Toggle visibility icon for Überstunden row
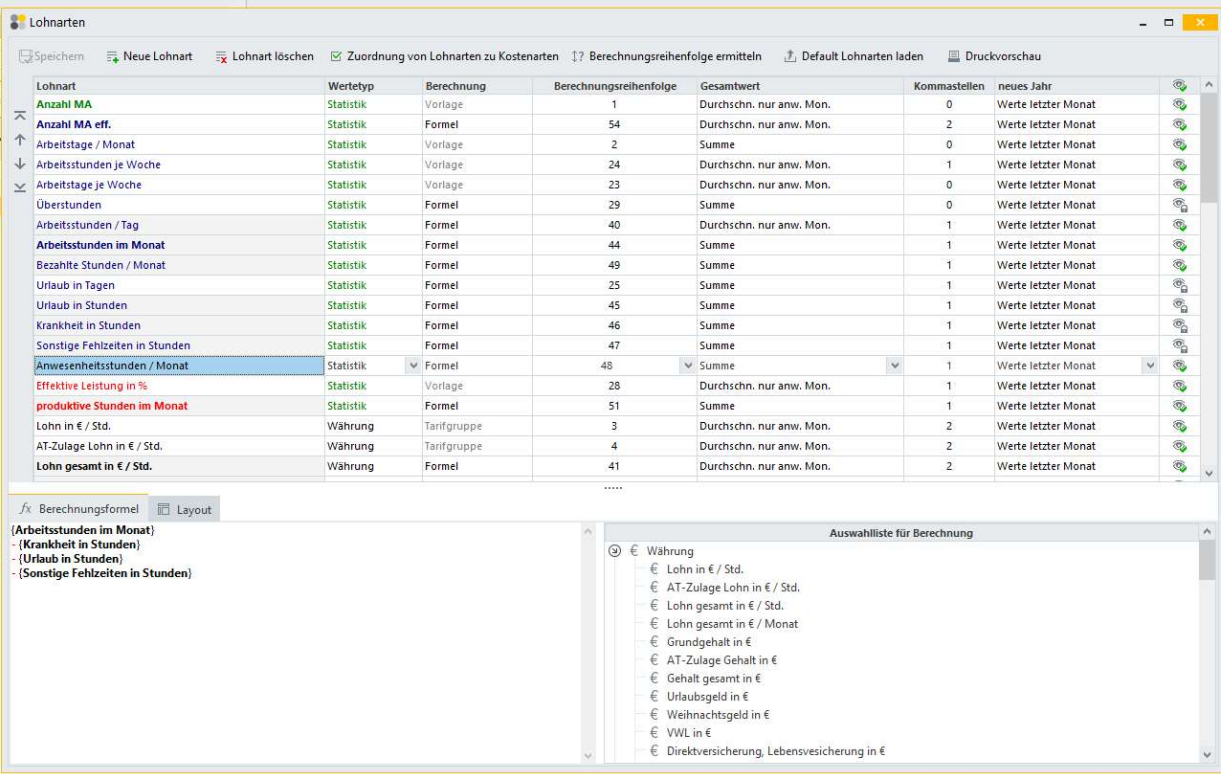1224x774 pixels. coord(1180,205)
